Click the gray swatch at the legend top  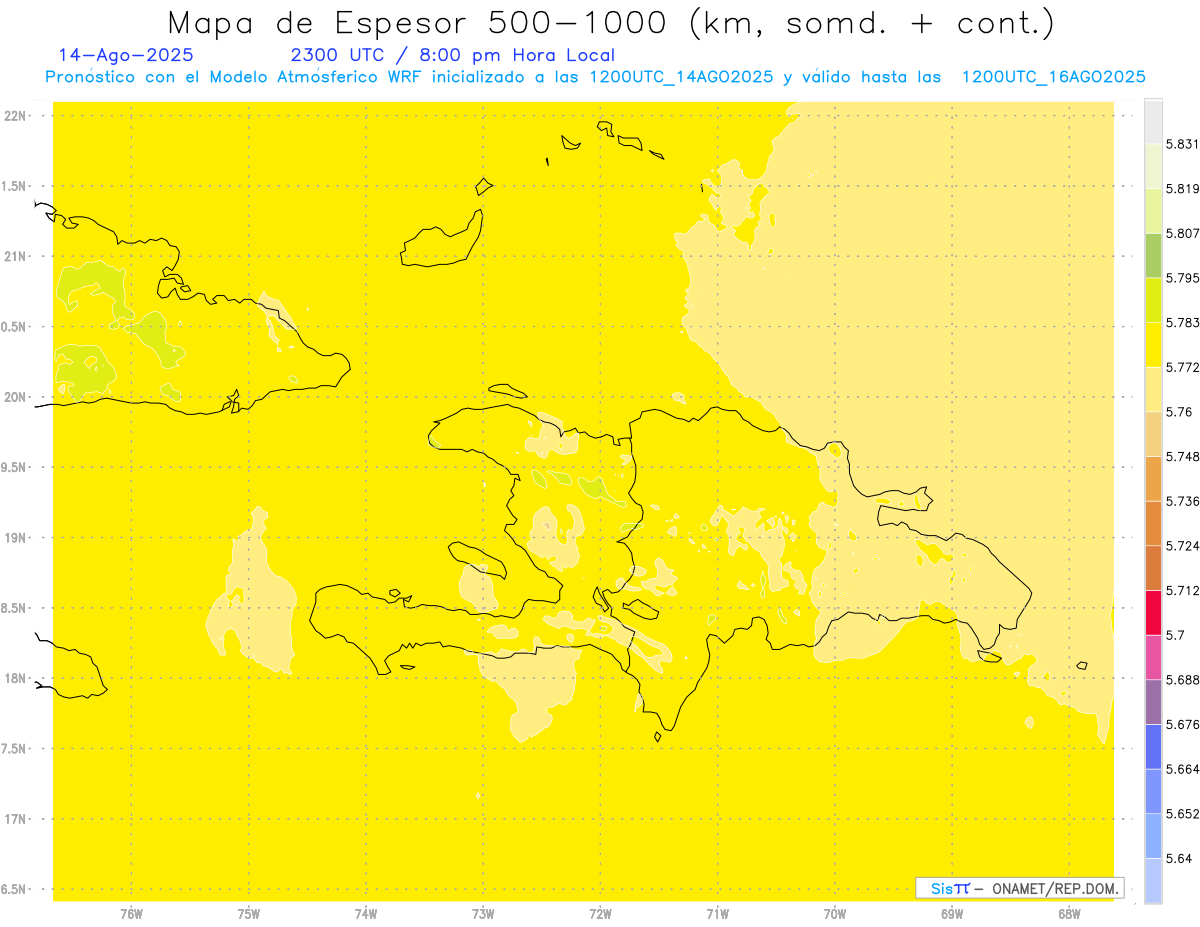point(1153,121)
